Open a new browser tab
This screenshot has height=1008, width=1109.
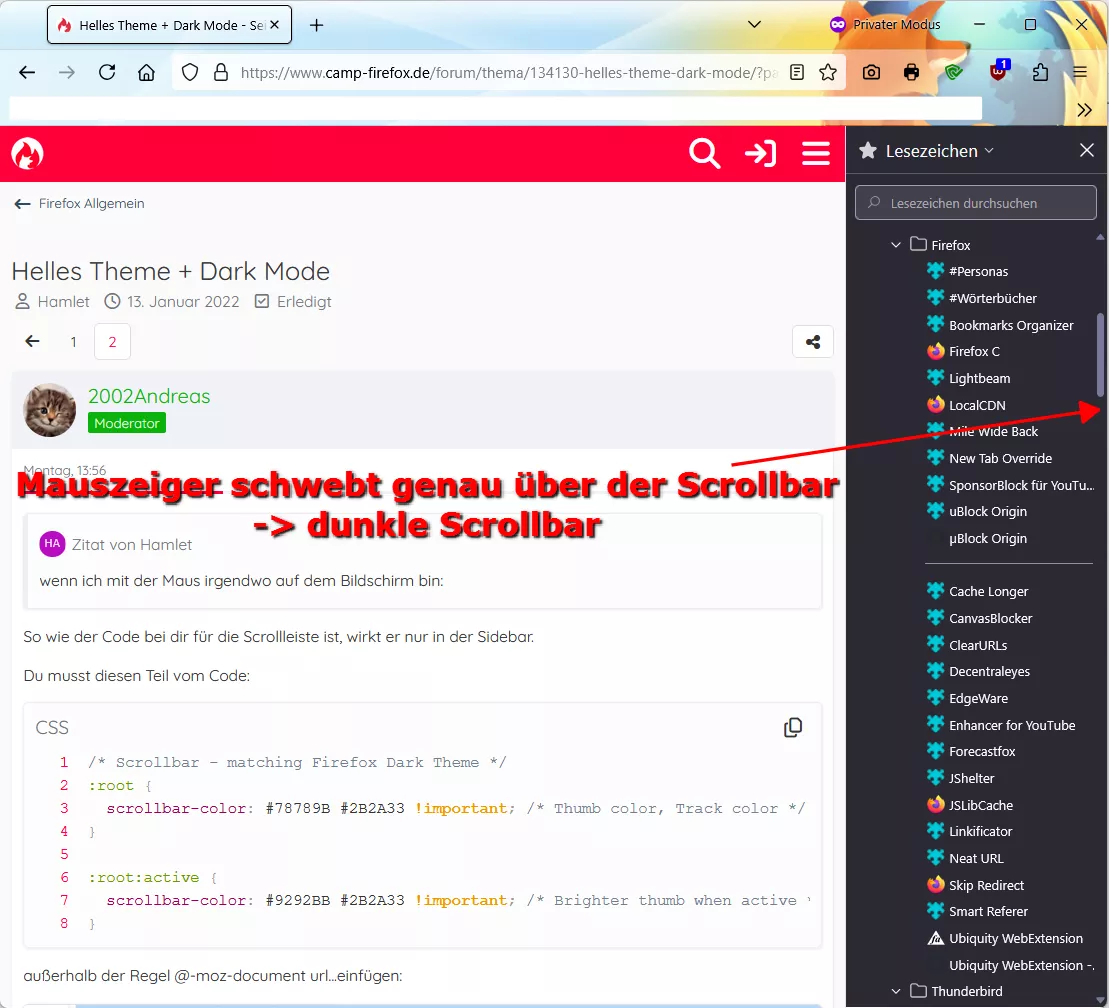(x=316, y=25)
